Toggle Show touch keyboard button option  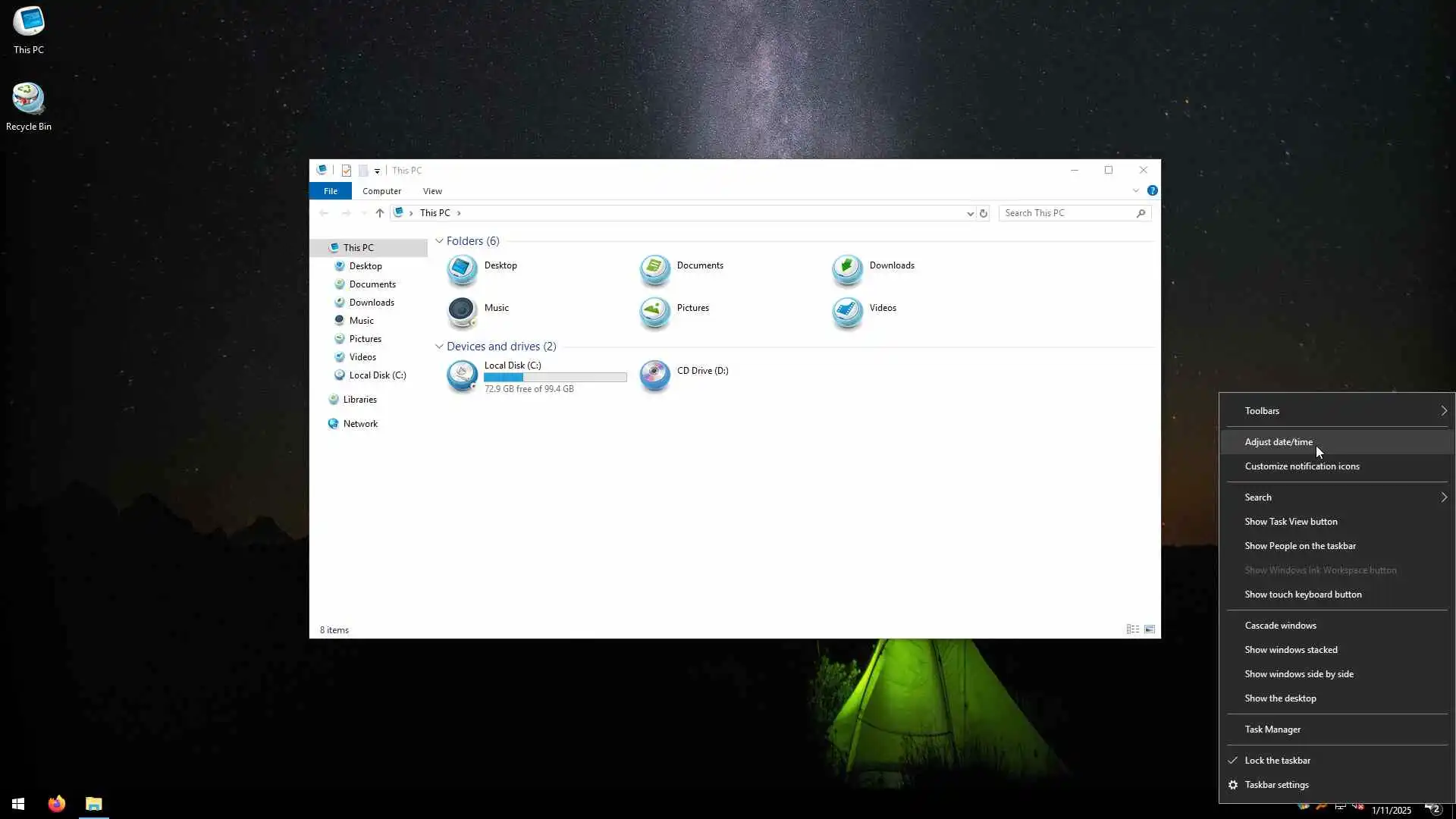1303,595
